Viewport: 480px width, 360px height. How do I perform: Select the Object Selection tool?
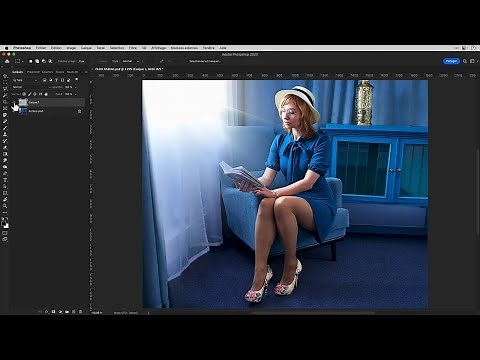(5, 95)
